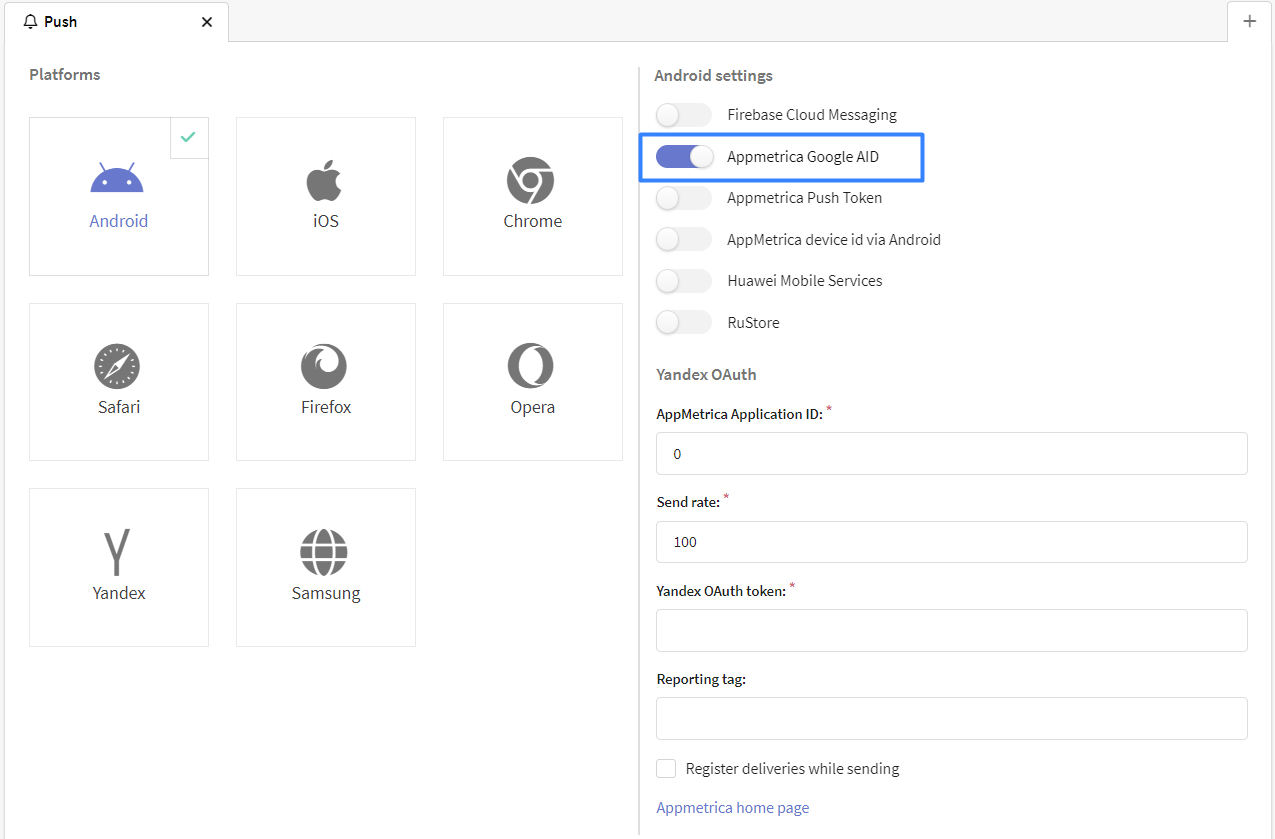This screenshot has width=1275, height=839.
Task: Click into the Send rate field
Action: click(952, 542)
